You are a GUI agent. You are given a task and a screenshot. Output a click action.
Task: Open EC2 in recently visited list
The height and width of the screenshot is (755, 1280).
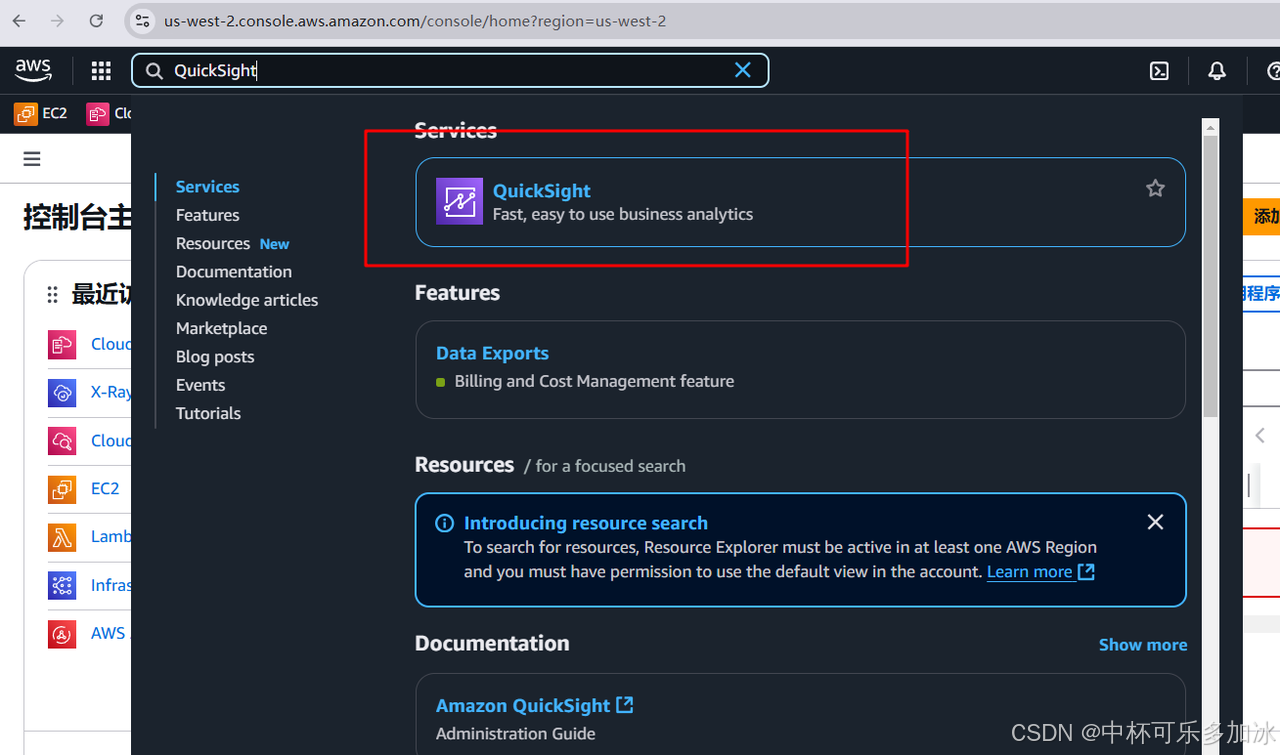[105, 489]
